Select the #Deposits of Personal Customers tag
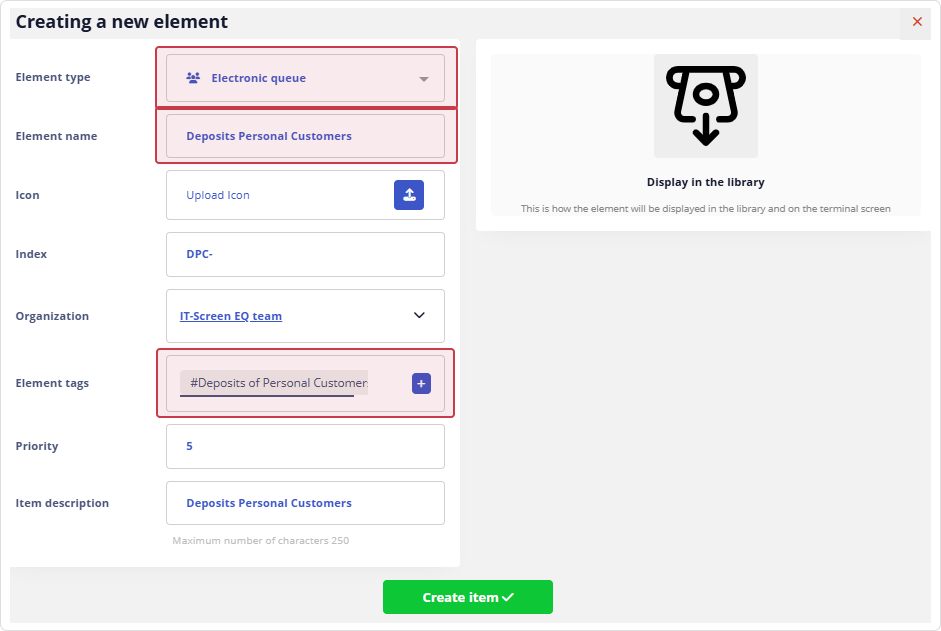Image resolution: width=941 pixels, height=631 pixels. (274, 383)
